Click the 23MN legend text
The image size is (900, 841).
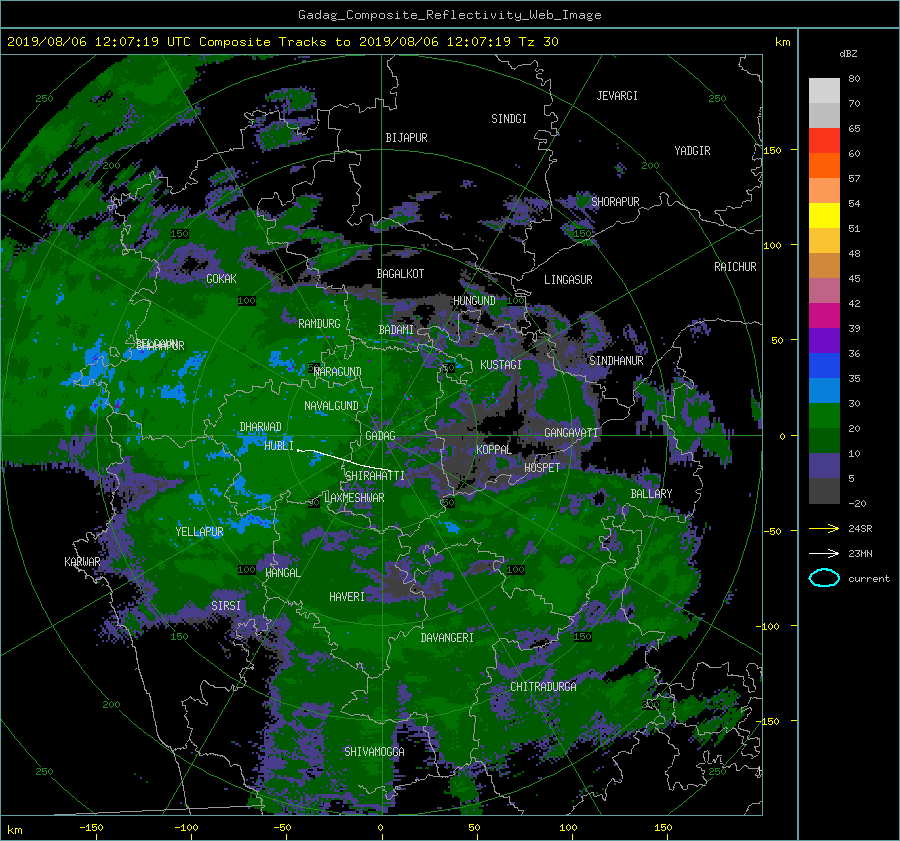point(860,554)
